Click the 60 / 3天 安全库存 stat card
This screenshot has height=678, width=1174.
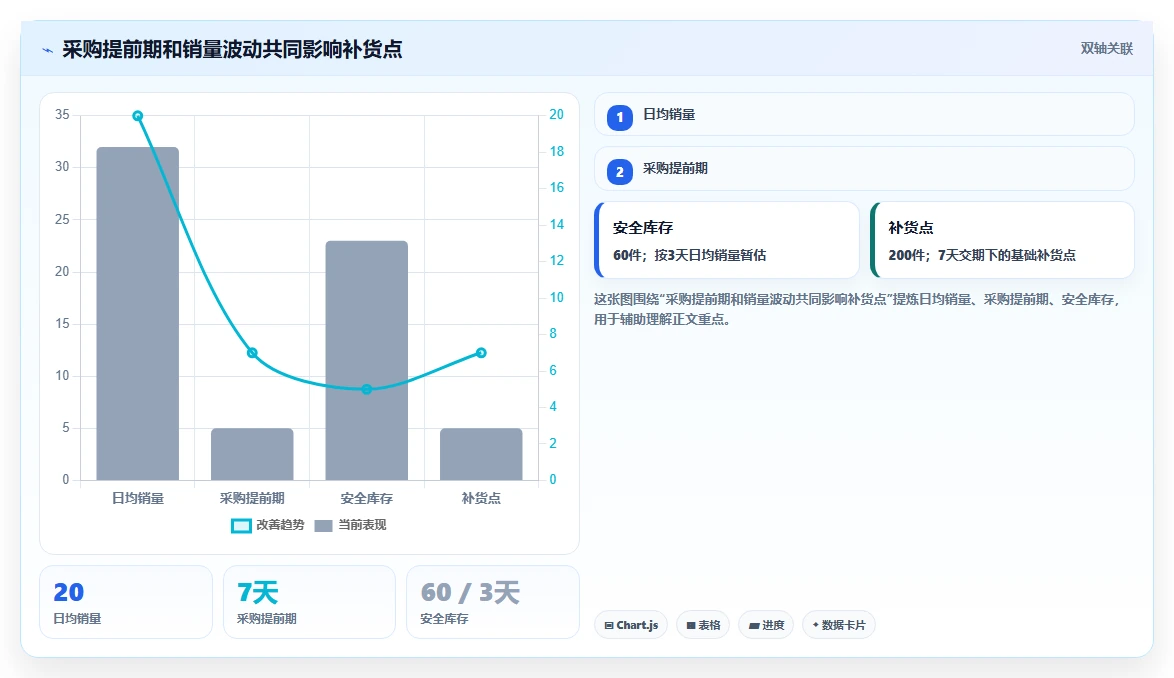pos(493,602)
